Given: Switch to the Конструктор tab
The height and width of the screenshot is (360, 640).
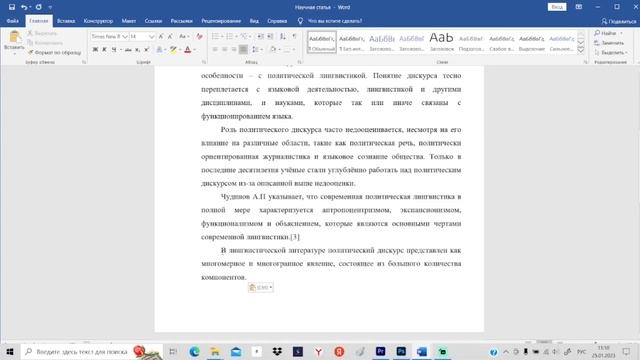Looking at the screenshot, I should pos(98,21).
